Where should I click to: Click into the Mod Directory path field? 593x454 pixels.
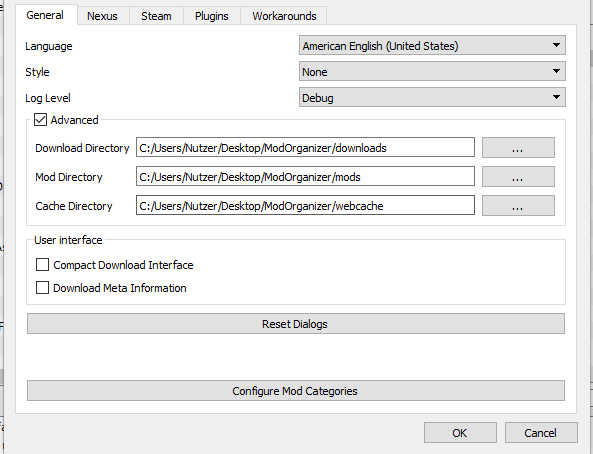click(305, 176)
